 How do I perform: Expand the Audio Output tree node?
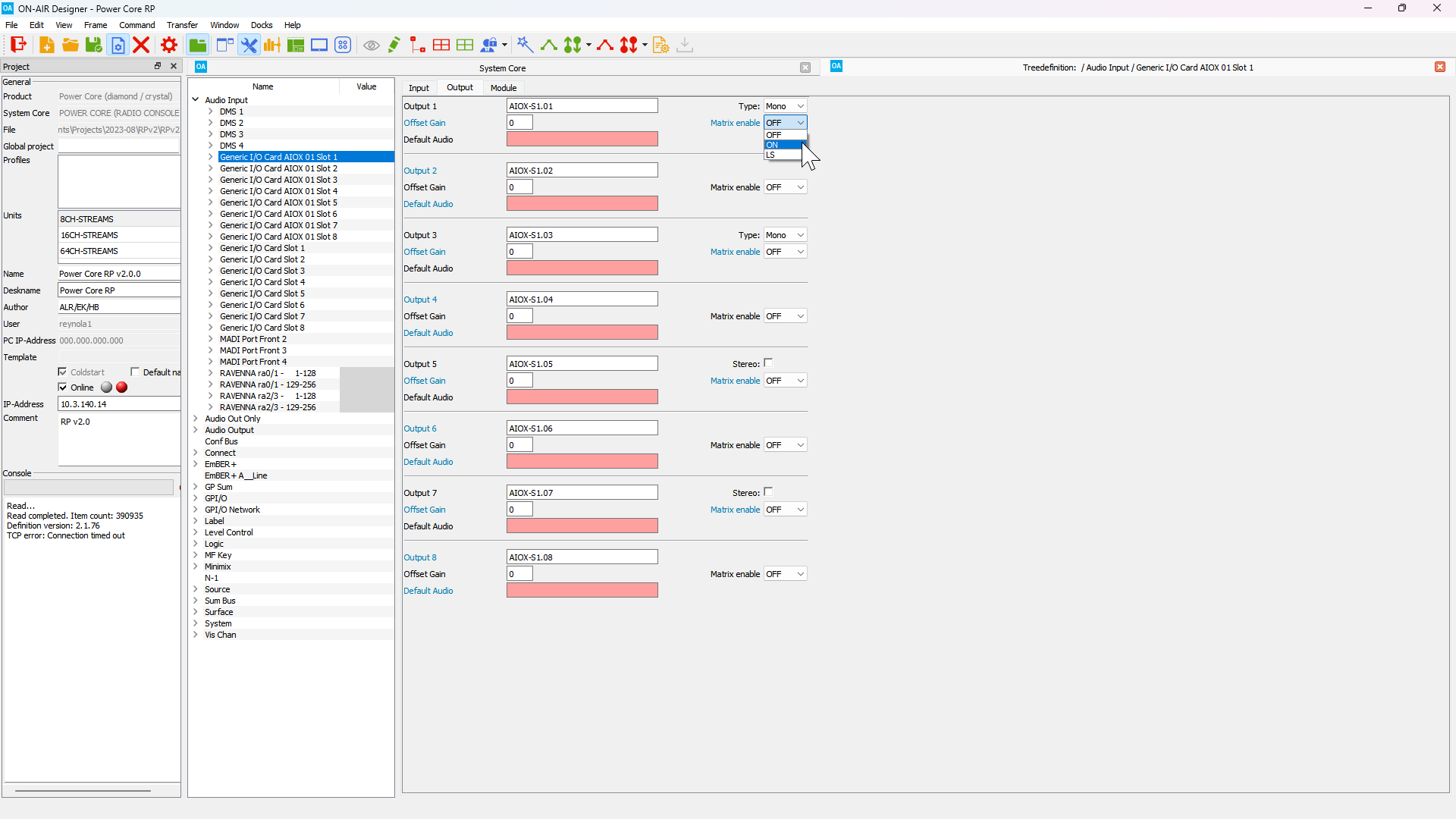point(196,430)
